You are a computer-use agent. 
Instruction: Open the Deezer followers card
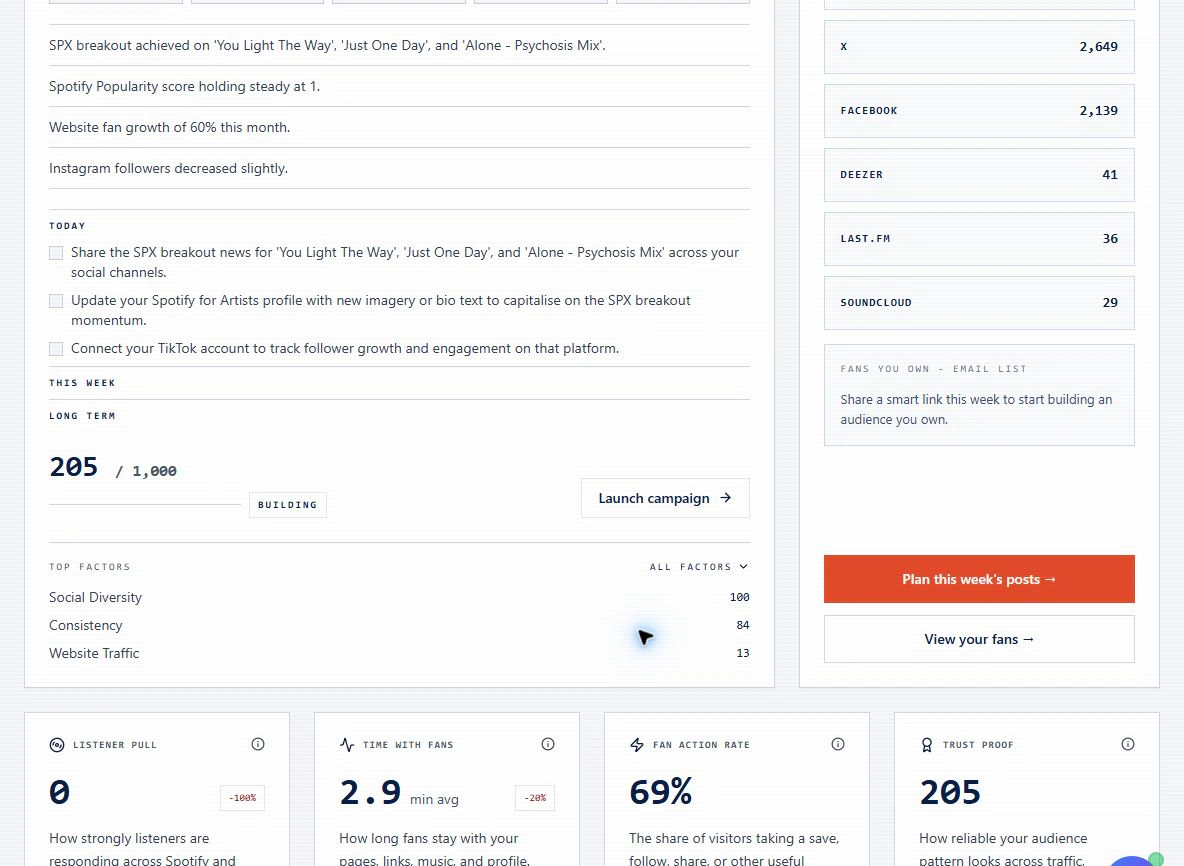click(x=979, y=175)
